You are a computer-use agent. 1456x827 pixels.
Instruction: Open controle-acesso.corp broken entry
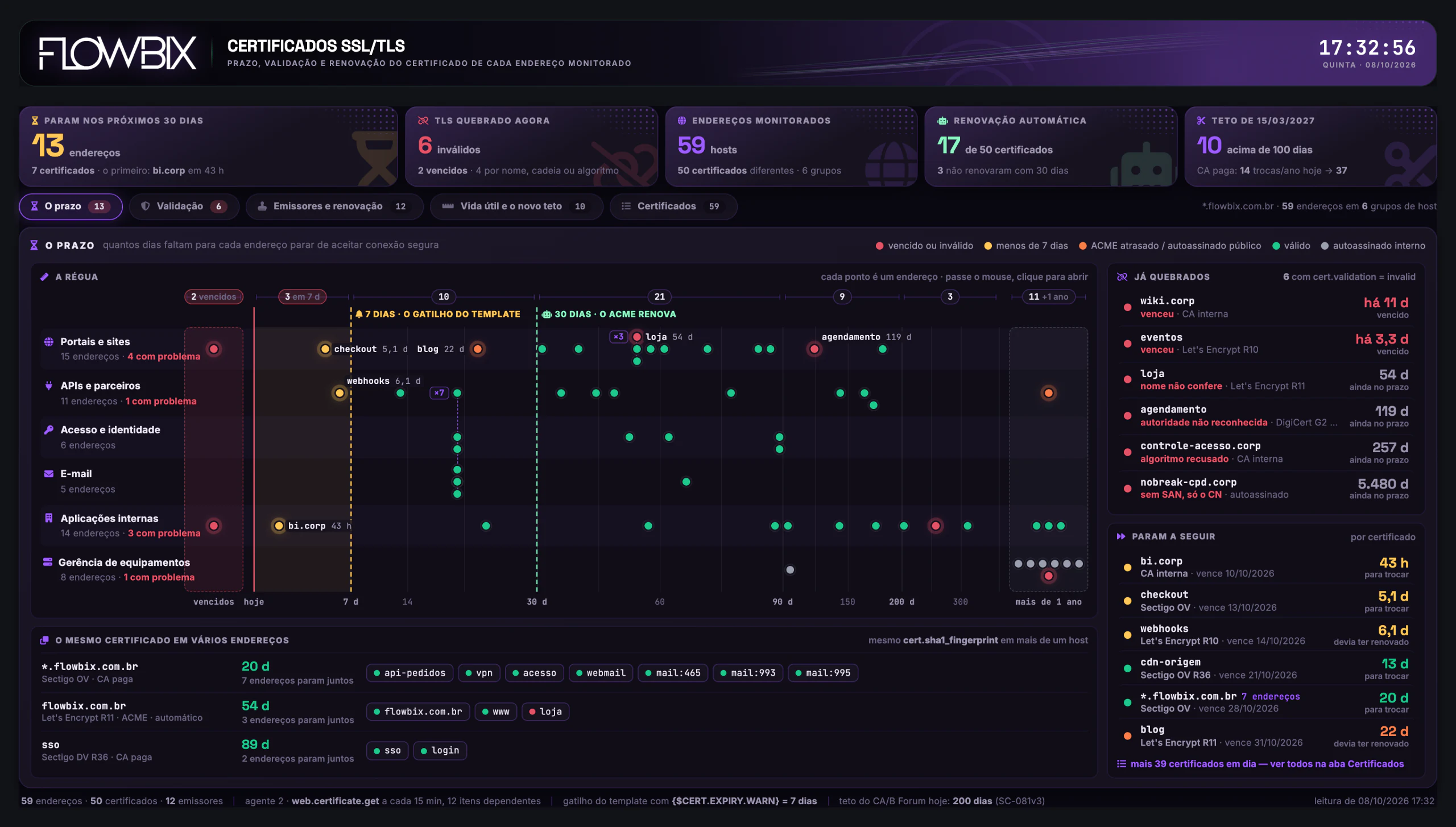[x=1267, y=452]
